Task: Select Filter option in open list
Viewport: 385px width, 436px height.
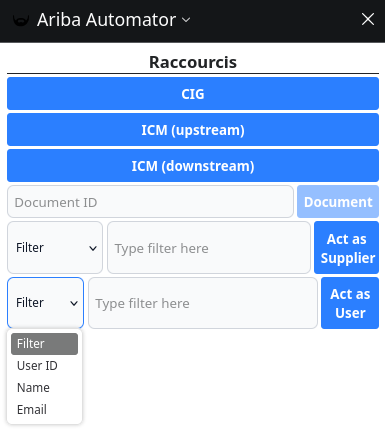Action: [x=44, y=344]
